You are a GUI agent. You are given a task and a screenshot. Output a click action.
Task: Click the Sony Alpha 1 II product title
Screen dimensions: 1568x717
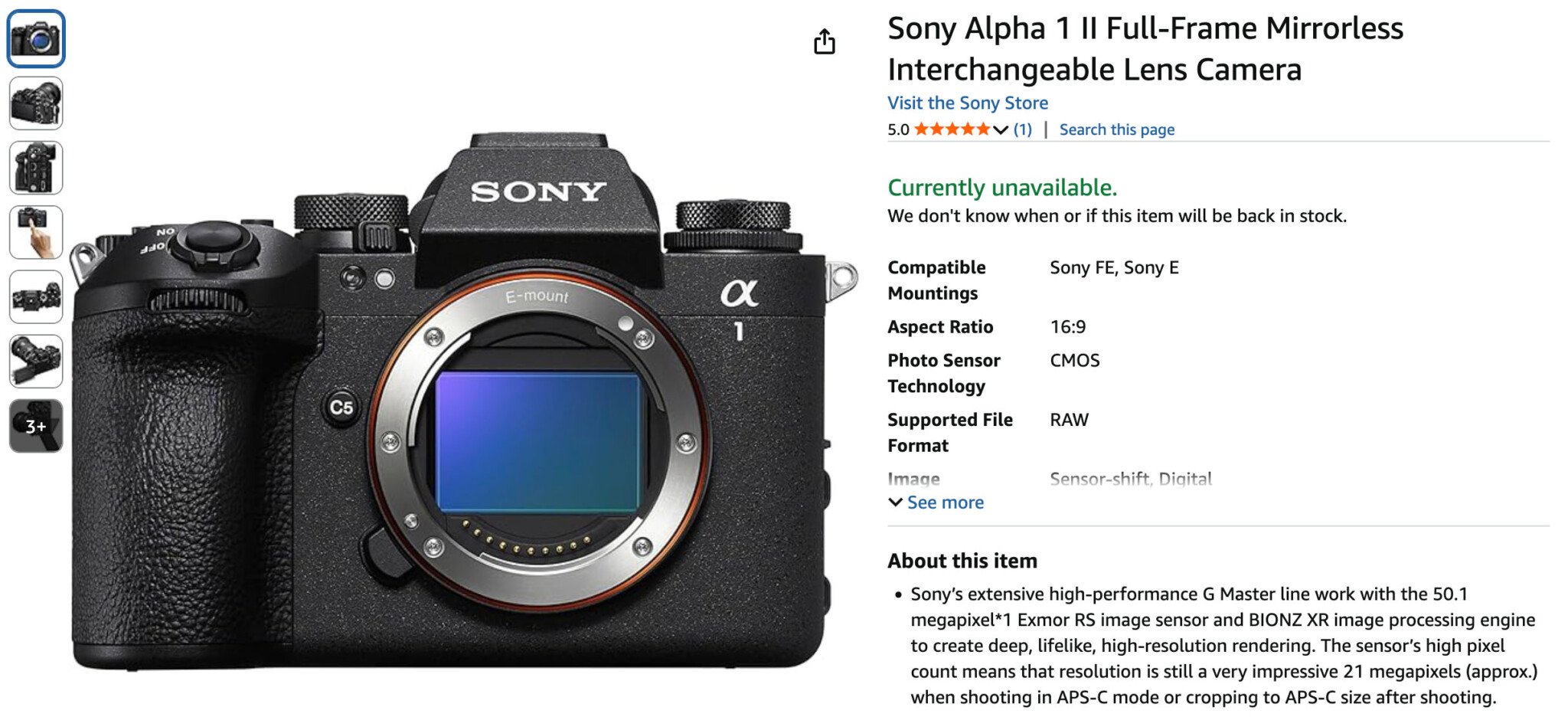tap(1145, 49)
